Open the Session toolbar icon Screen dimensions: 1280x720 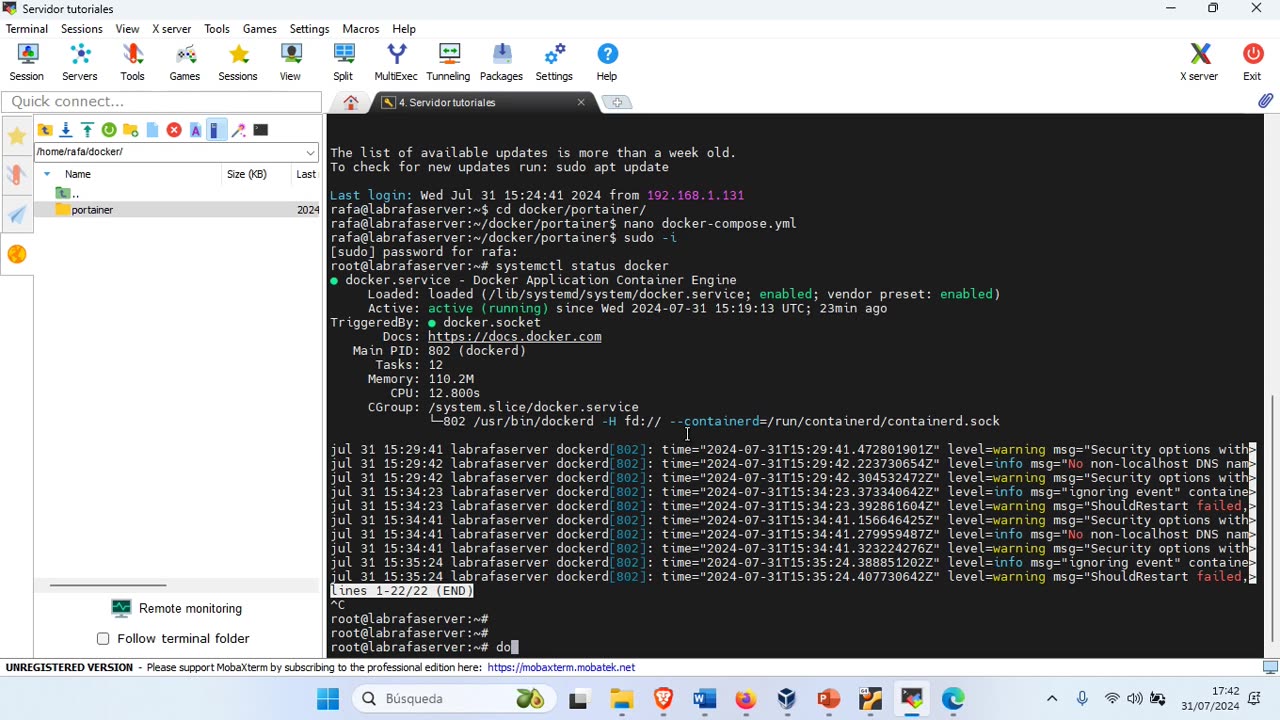pos(26,62)
